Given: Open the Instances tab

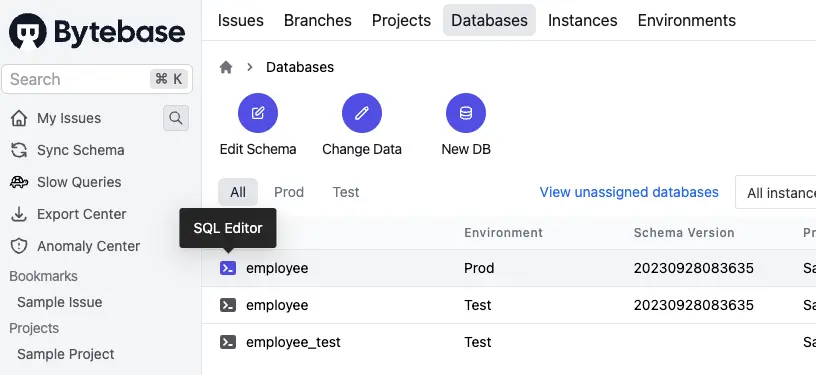Looking at the screenshot, I should tap(582, 20).
